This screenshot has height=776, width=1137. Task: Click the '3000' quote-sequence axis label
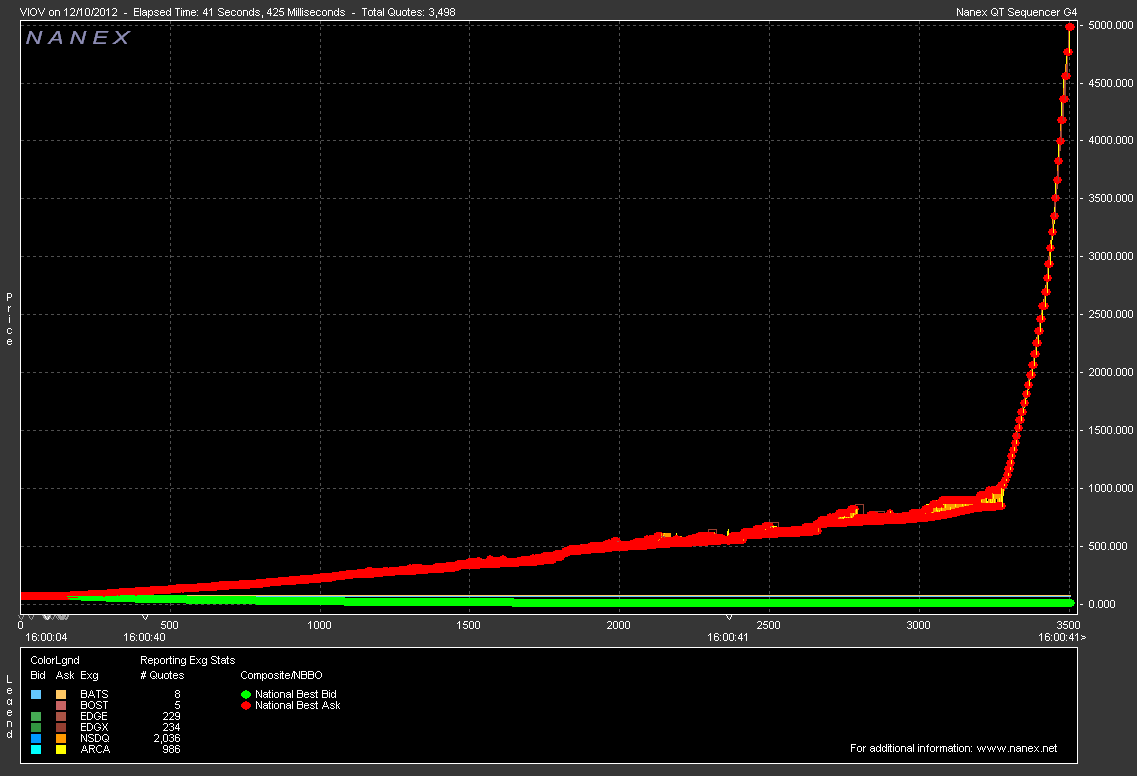tap(919, 625)
